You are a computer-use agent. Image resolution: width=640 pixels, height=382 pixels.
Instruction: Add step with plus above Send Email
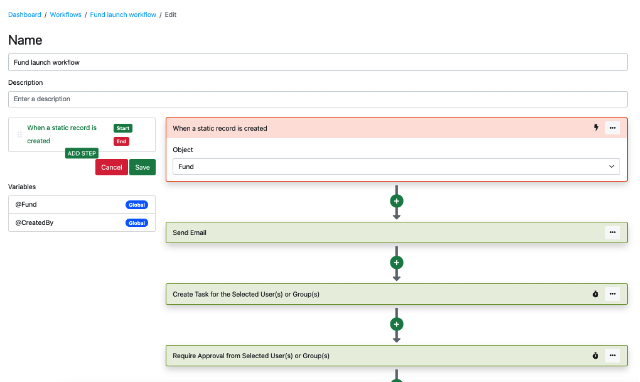396,201
